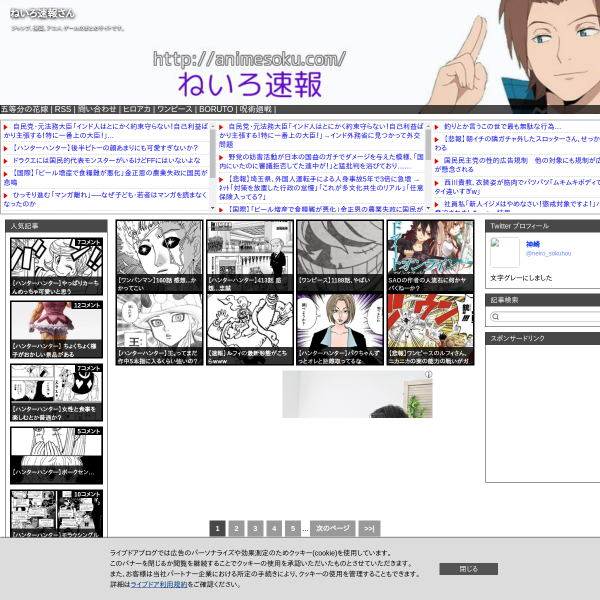The image size is (600, 600).
Task: Open popular article ちょくちょく様子がおかしい景品
Action: coord(56,330)
